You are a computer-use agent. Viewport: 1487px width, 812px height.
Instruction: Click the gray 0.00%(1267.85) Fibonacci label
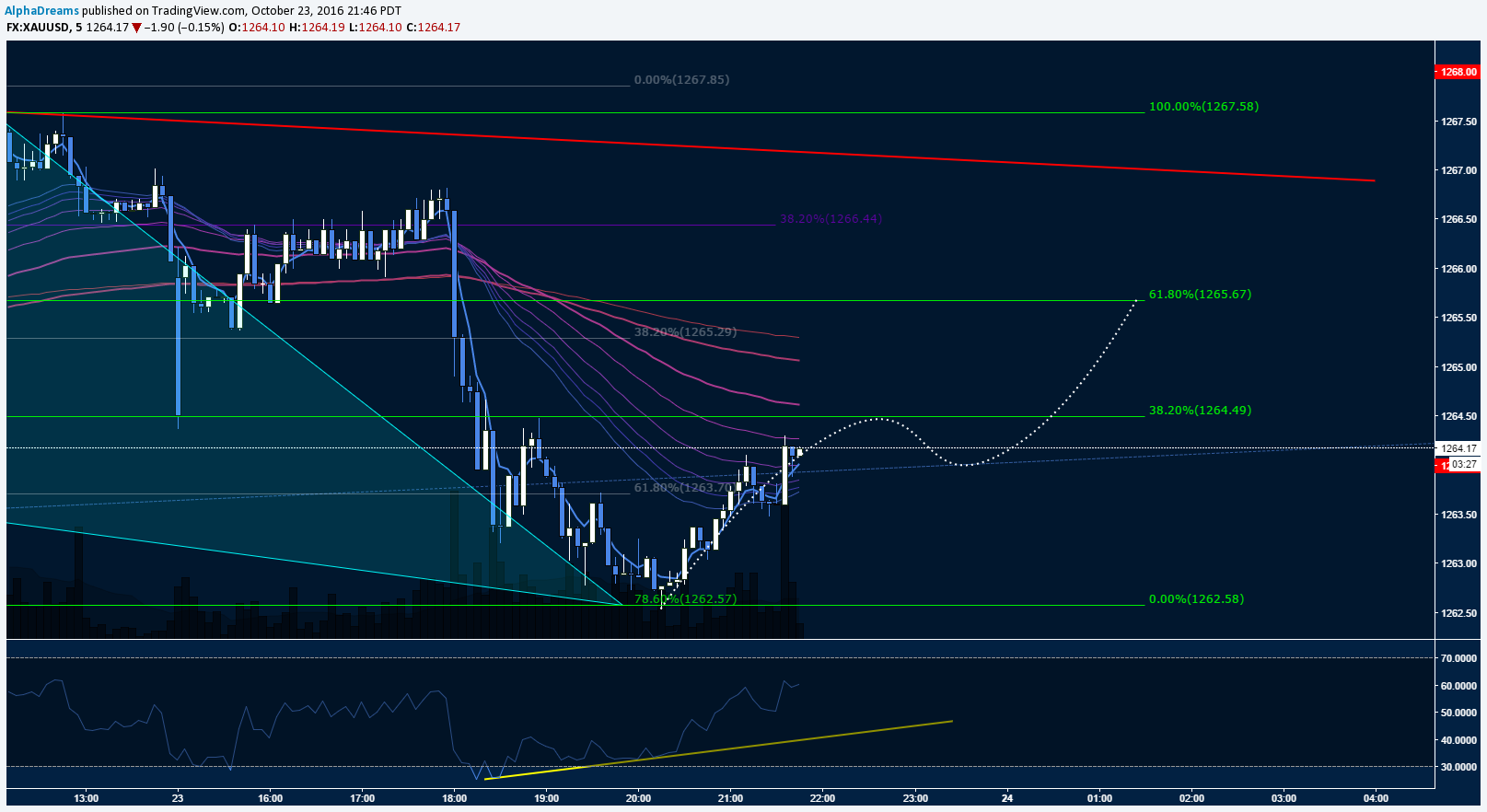click(681, 80)
